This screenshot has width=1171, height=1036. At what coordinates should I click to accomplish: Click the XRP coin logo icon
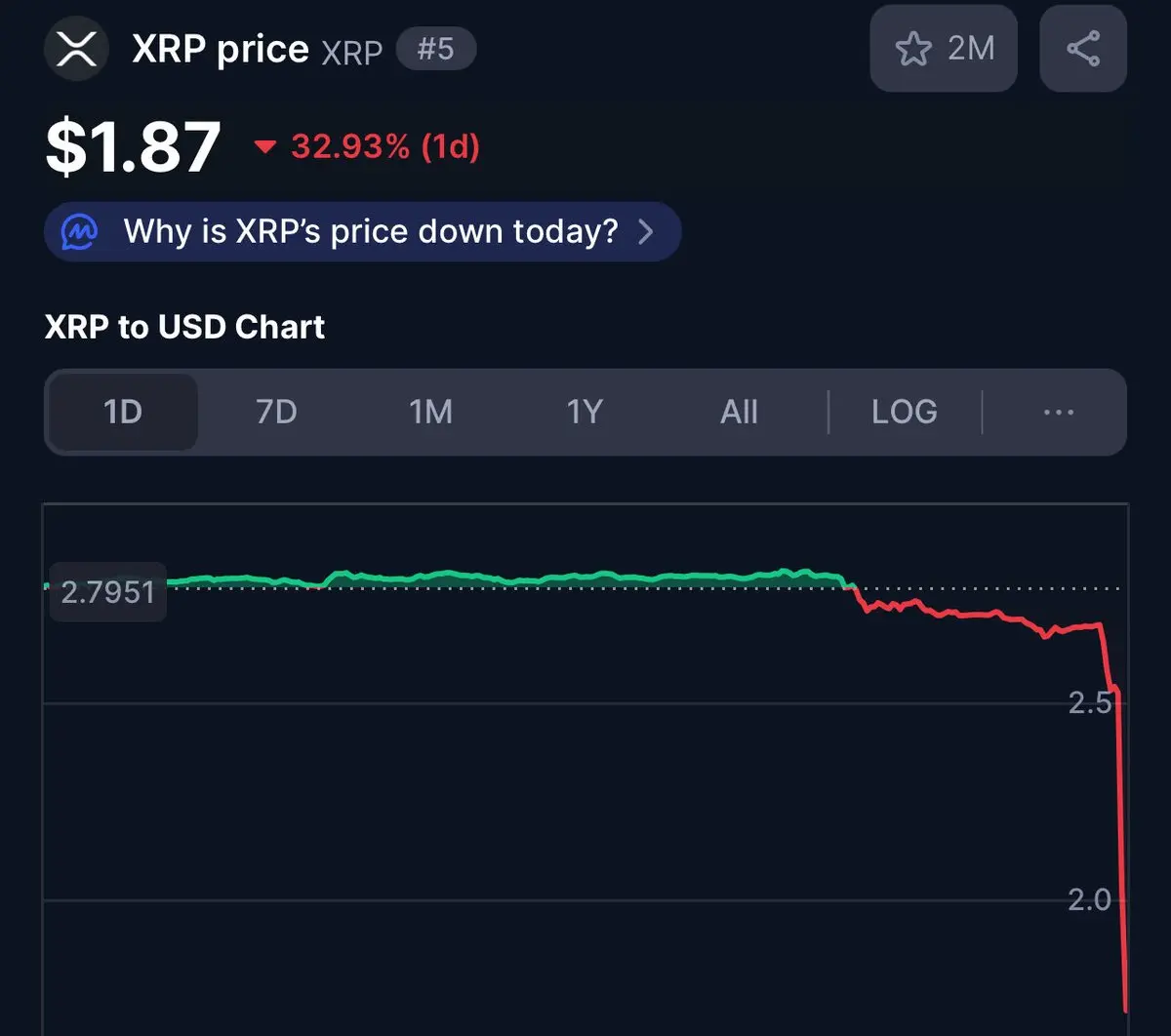tap(77, 49)
